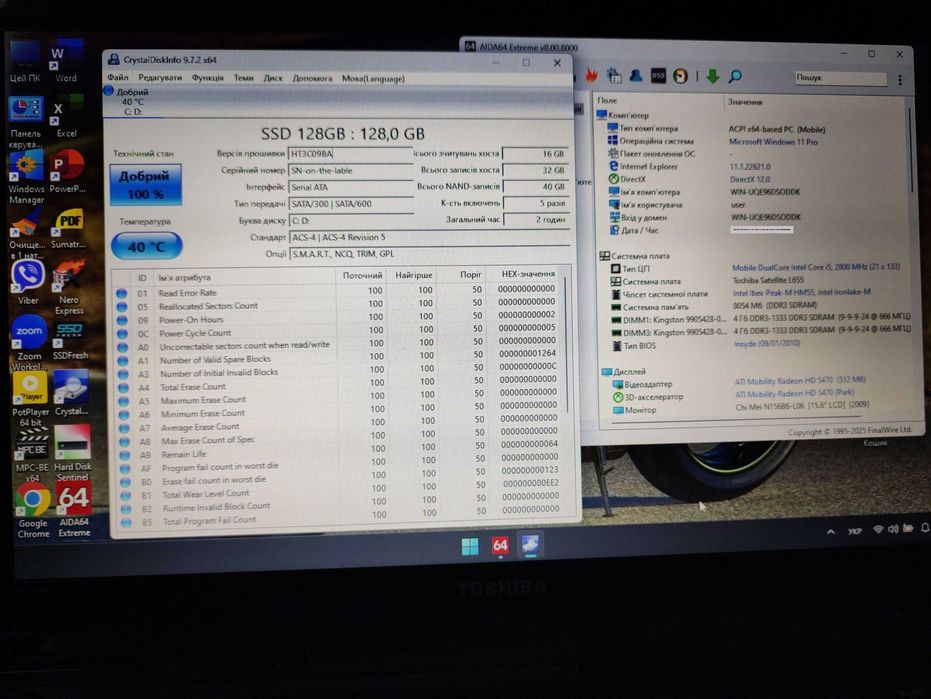This screenshot has width=931, height=699.
Task: Click the AIDA64 magnifier search icon
Action: [x=735, y=76]
